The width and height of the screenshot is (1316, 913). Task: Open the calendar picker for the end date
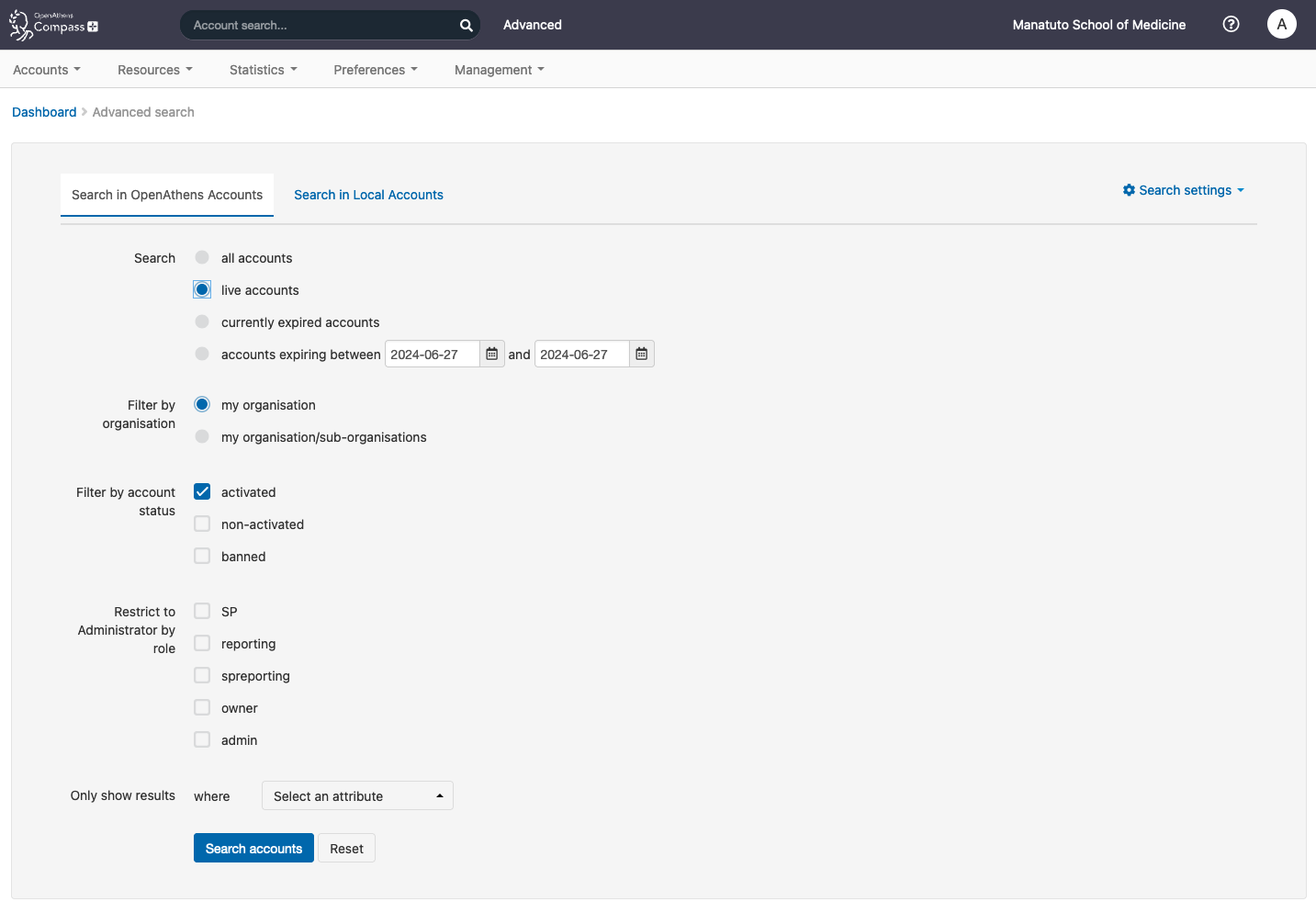(x=641, y=353)
